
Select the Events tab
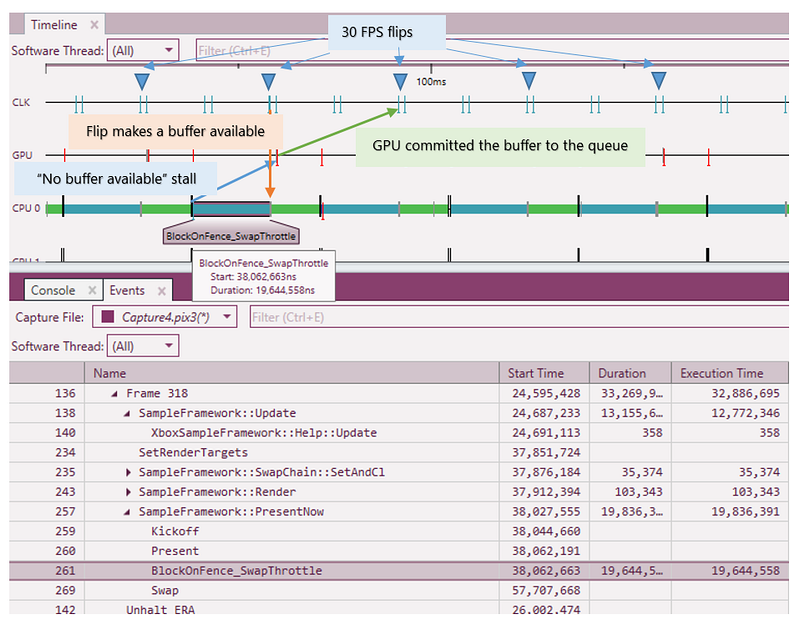click(x=127, y=290)
